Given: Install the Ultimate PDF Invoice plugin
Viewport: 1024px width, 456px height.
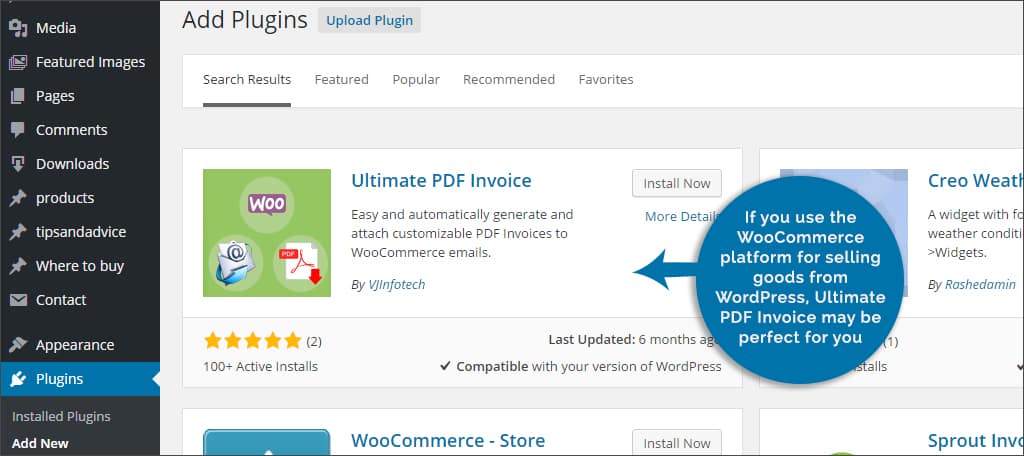Looking at the screenshot, I should click(x=677, y=184).
